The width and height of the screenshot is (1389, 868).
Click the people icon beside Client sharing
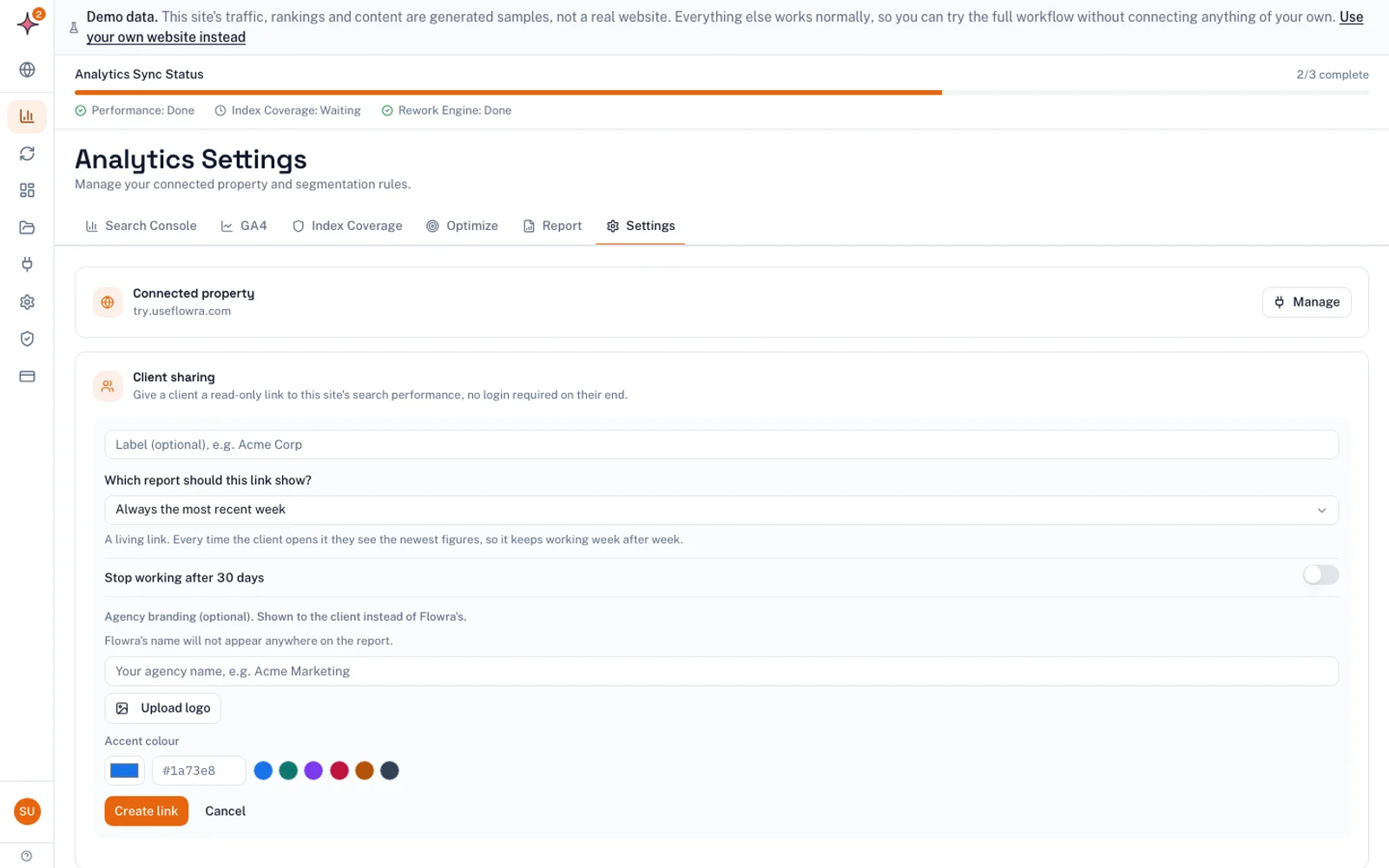point(108,386)
